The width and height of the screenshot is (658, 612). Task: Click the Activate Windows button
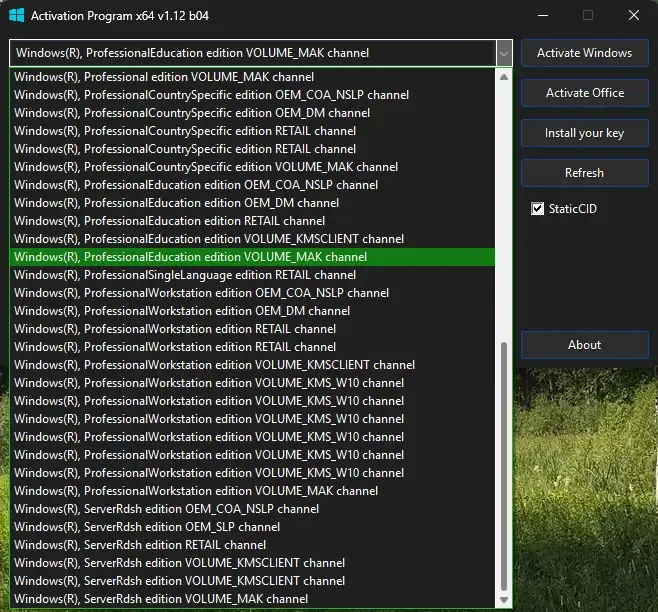[x=585, y=53]
